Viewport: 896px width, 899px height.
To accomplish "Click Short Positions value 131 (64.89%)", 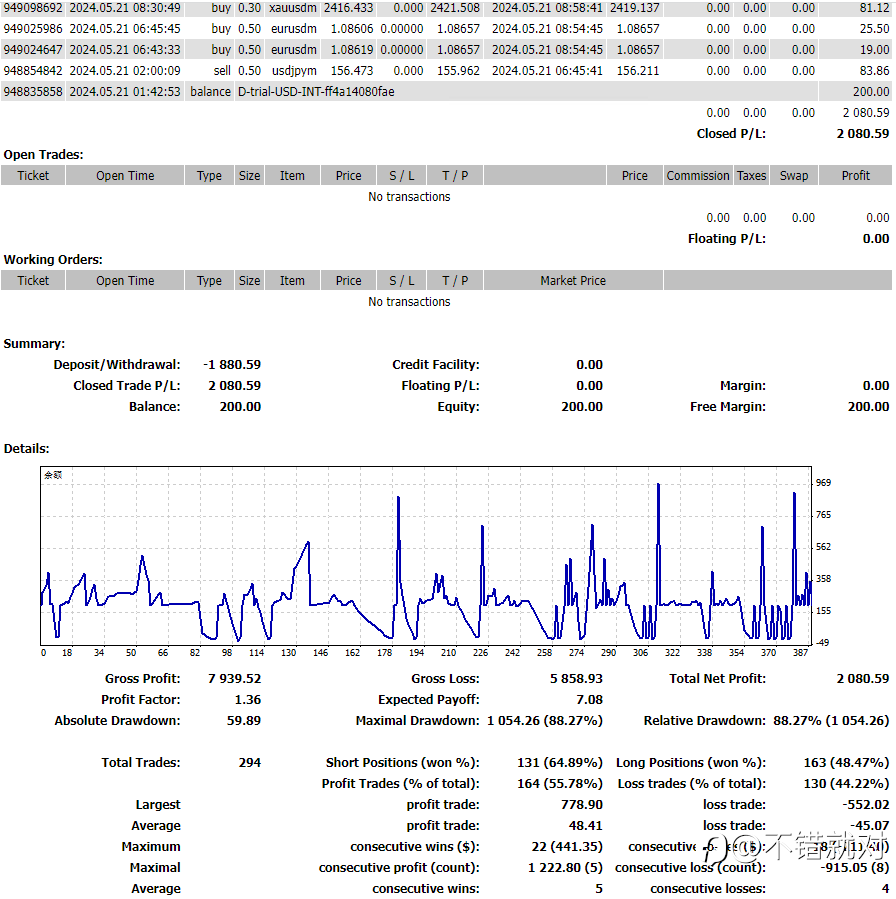I will [559, 763].
